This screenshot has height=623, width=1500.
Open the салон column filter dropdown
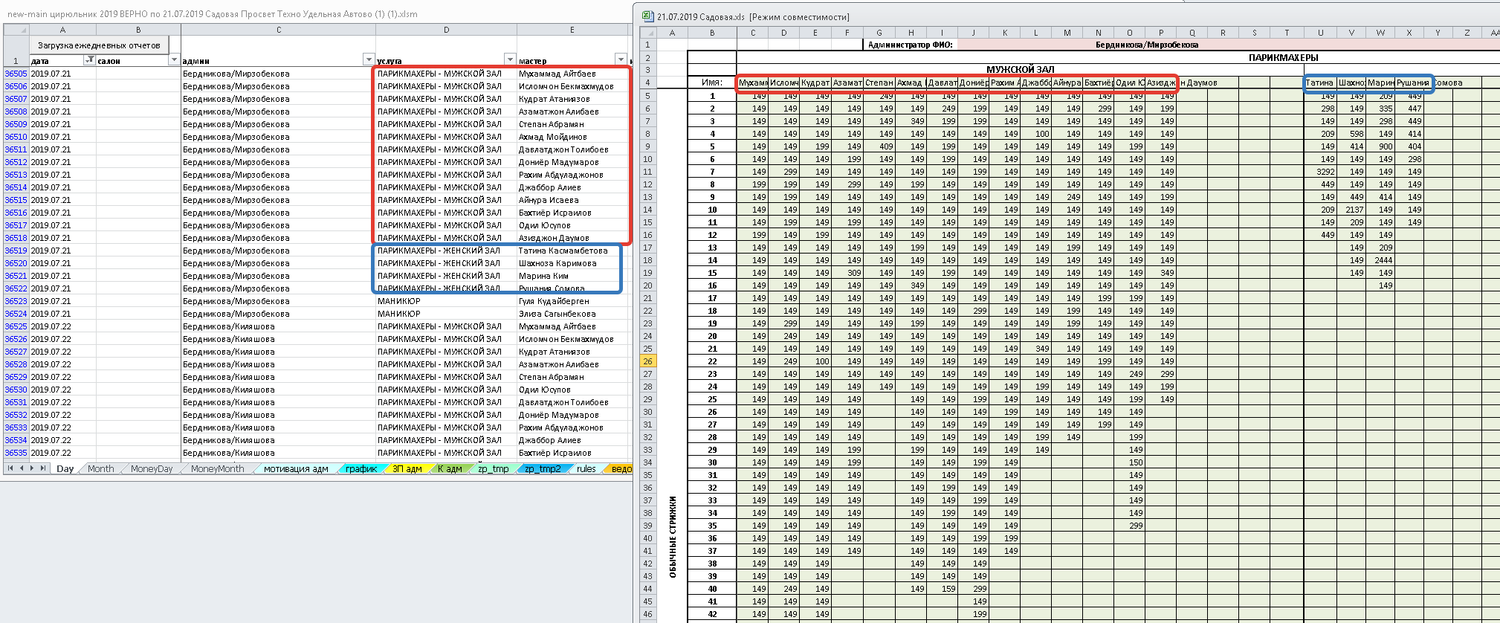pos(173,61)
